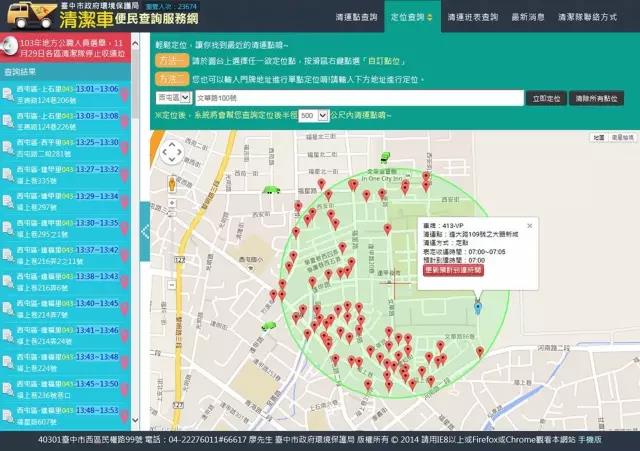Screen dimensions: 640x451
Task: Click the visitor count 23674 text
Action: coord(171,7)
